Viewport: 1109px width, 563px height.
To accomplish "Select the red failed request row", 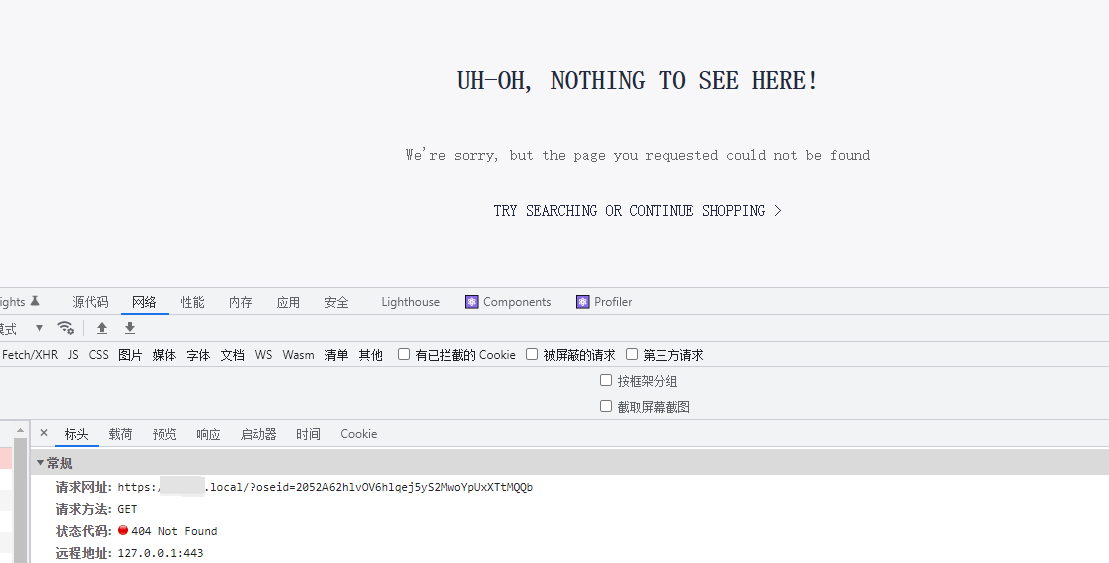I will click(6, 458).
